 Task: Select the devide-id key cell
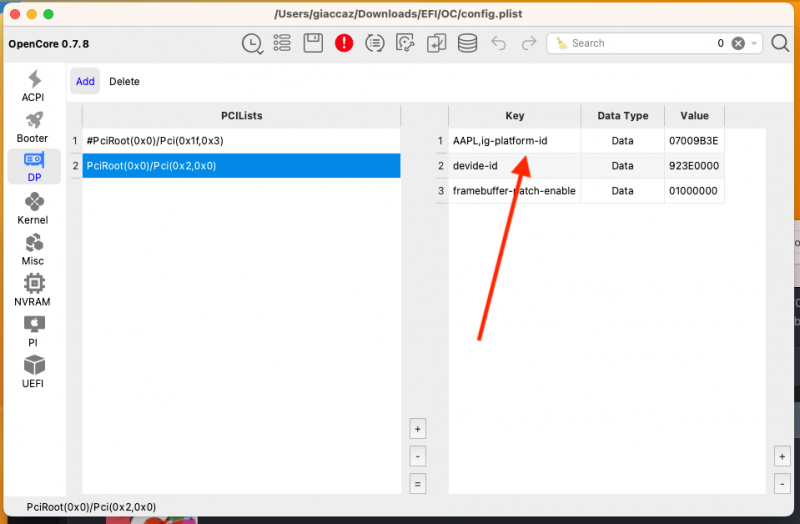(514, 166)
